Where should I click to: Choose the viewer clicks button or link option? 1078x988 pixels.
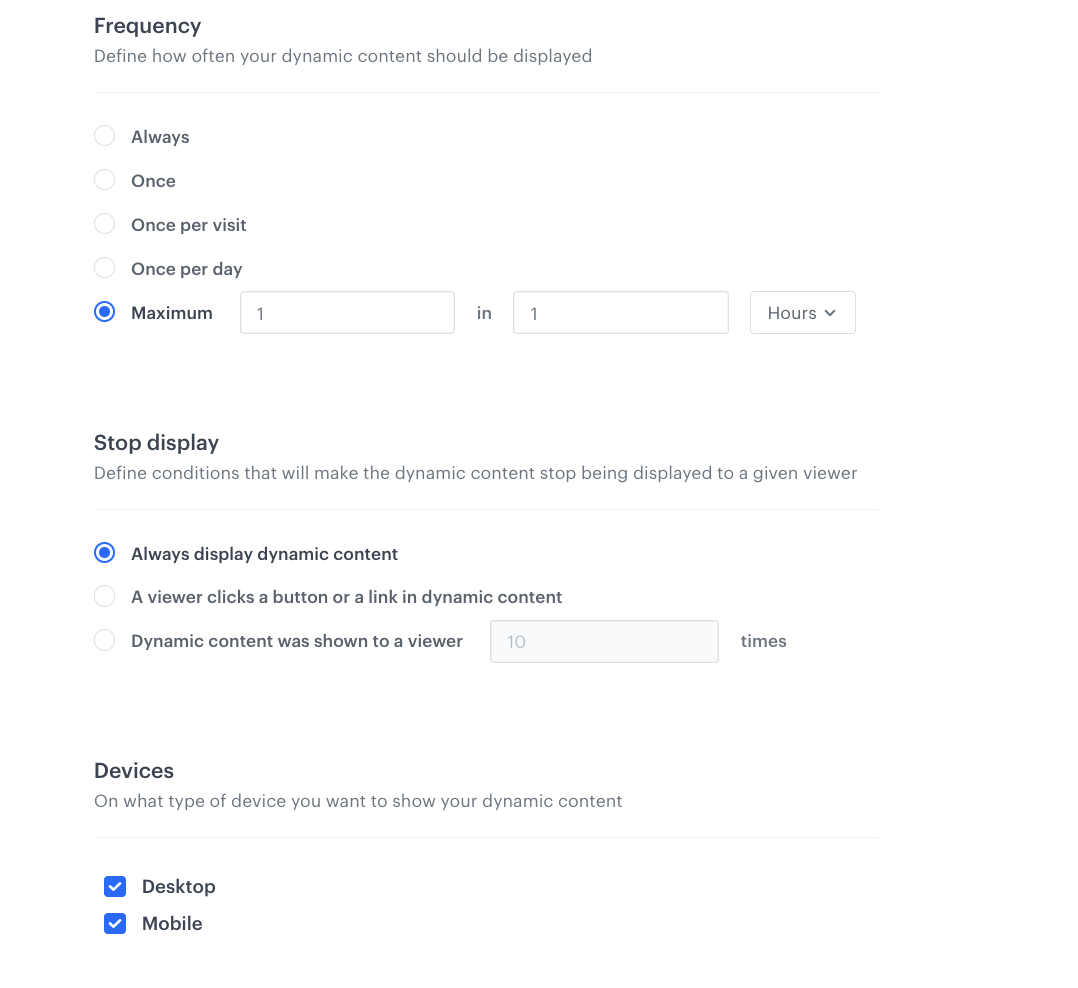click(105, 597)
